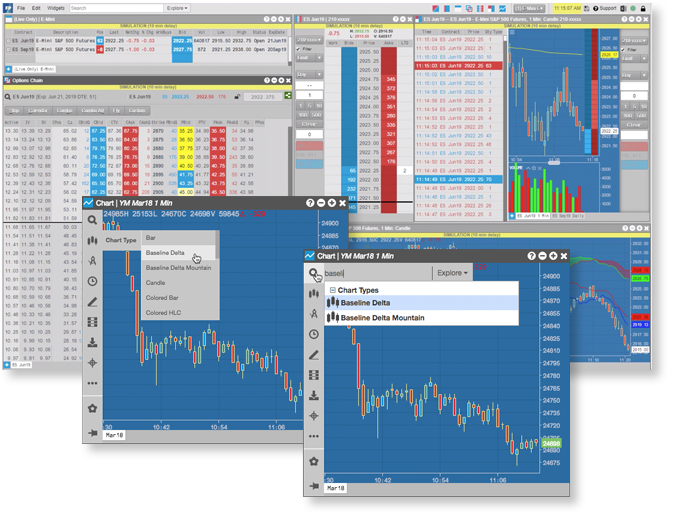Expand the Explore dropdown in the front chart
The height and width of the screenshot is (525, 680).
point(452,273)
